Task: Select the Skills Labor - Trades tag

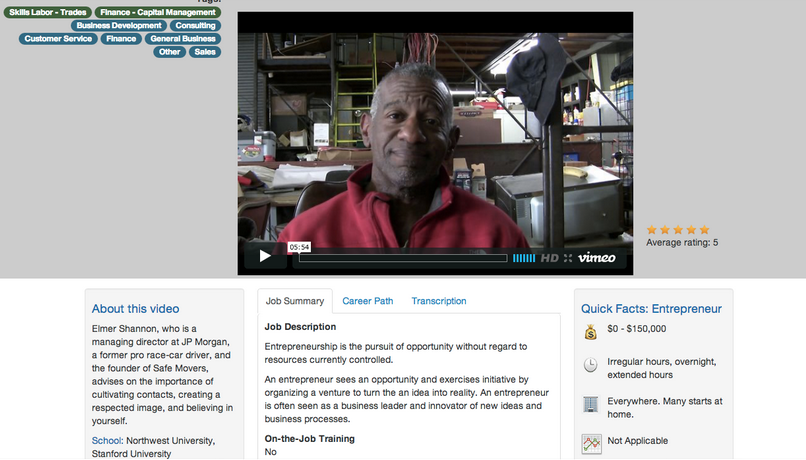Action: (x=47, y=11)
